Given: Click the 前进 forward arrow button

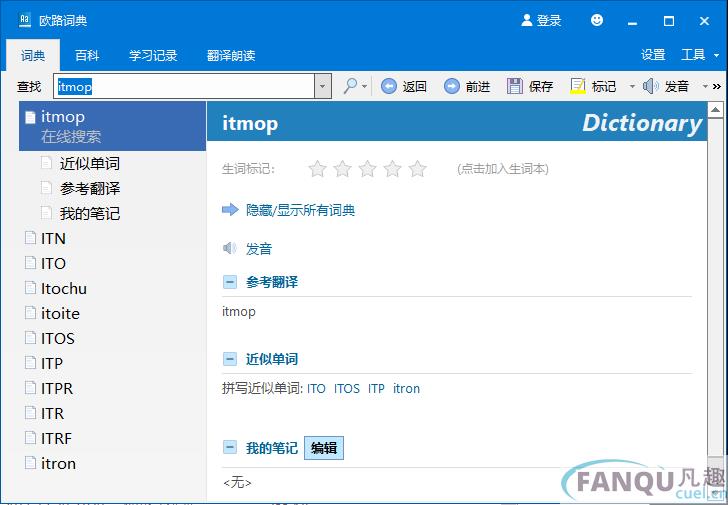Looking at the screenshot, I should [452, 86].
